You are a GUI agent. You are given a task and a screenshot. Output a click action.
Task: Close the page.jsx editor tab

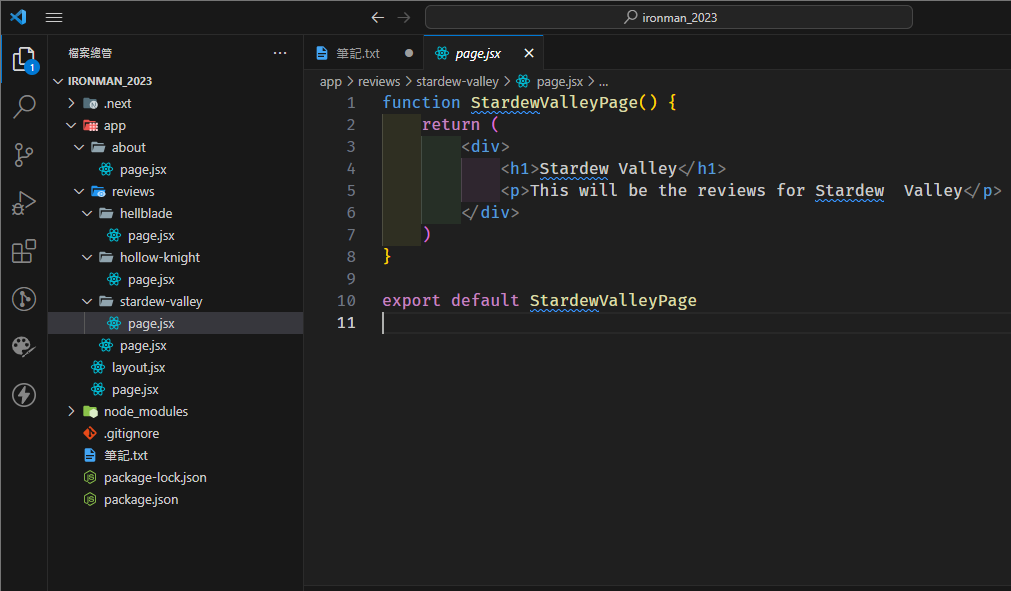pos(529,53)
